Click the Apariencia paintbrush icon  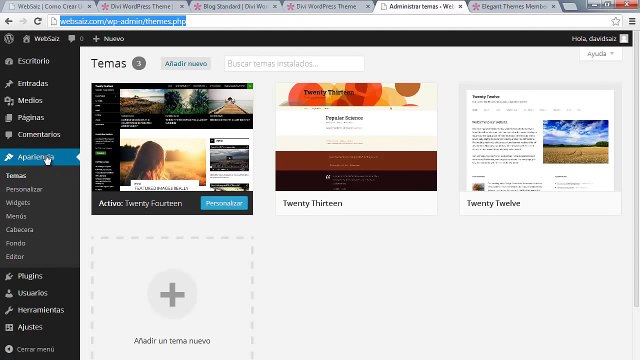[x=9, y=157]
